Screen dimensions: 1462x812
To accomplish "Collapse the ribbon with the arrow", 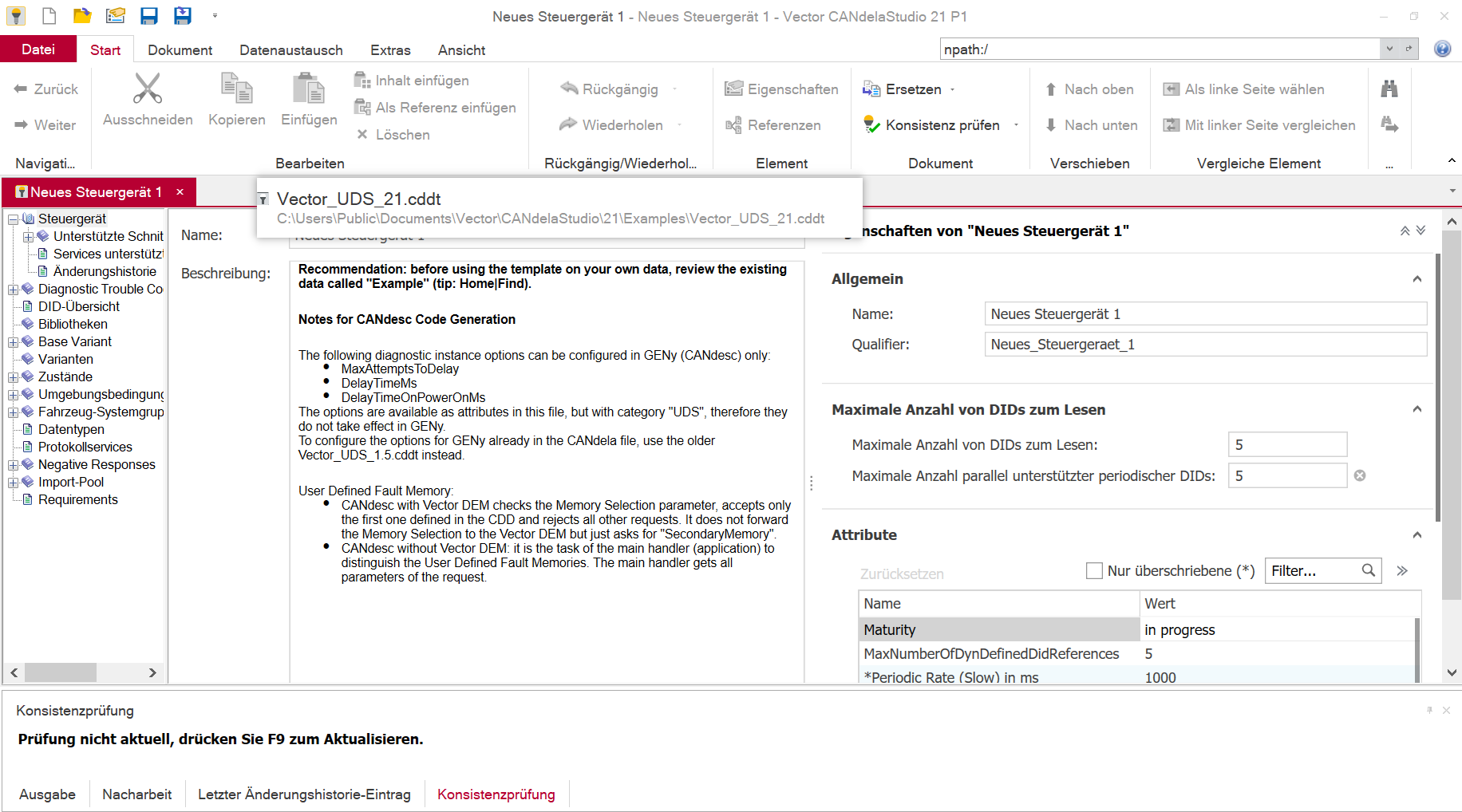I will 1452,161.
